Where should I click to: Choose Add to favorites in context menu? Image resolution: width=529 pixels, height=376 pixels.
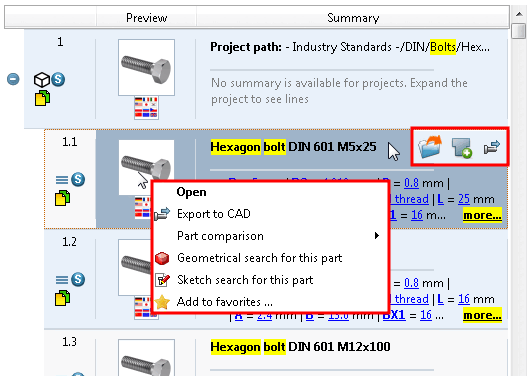tap(270, 302)
